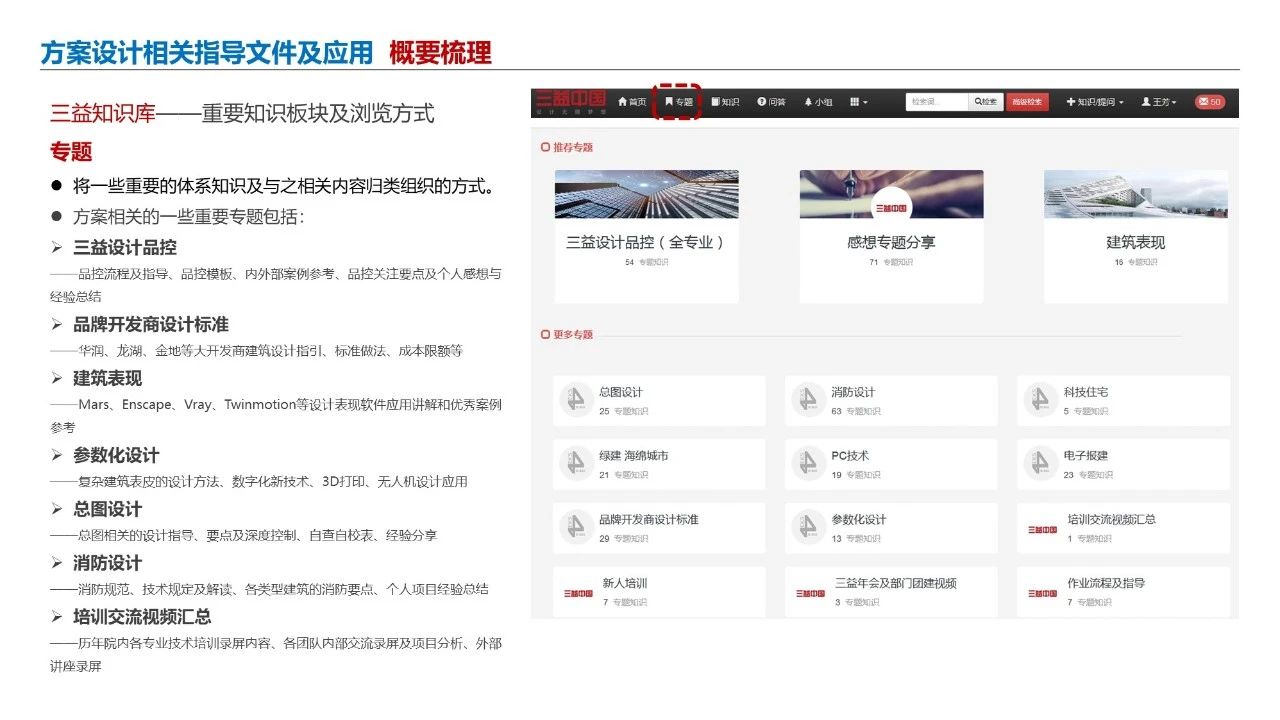Click the 科技住宅 topic icon

[x=1040, y=400]
